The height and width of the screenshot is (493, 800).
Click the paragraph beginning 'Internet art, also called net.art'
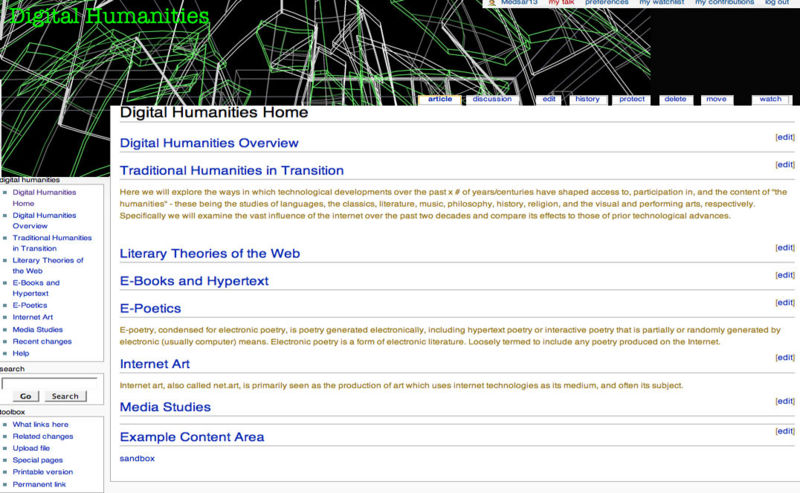pos(401,385)
